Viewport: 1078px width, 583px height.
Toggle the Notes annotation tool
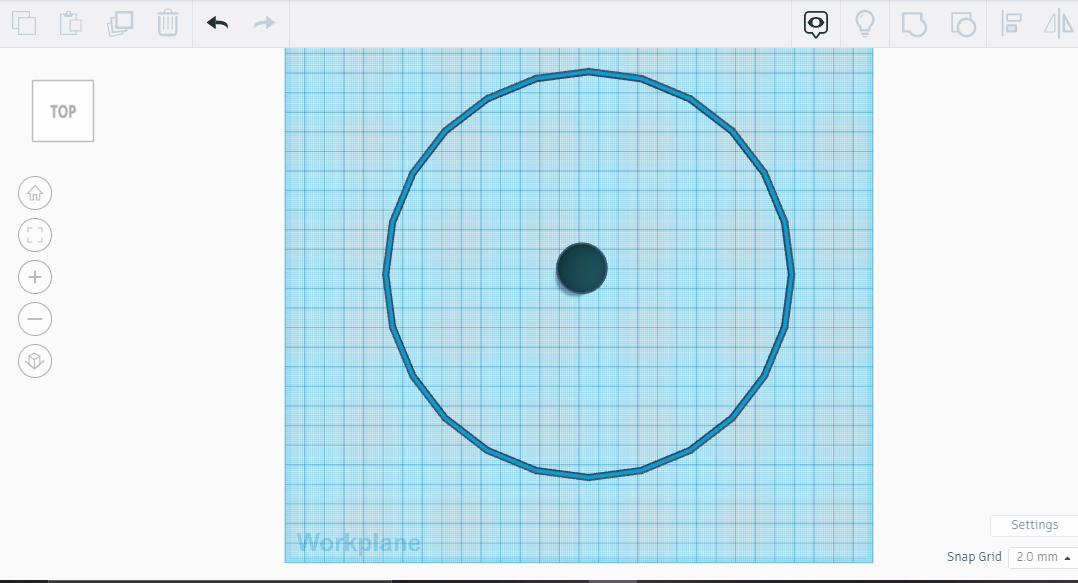point(815,23)
